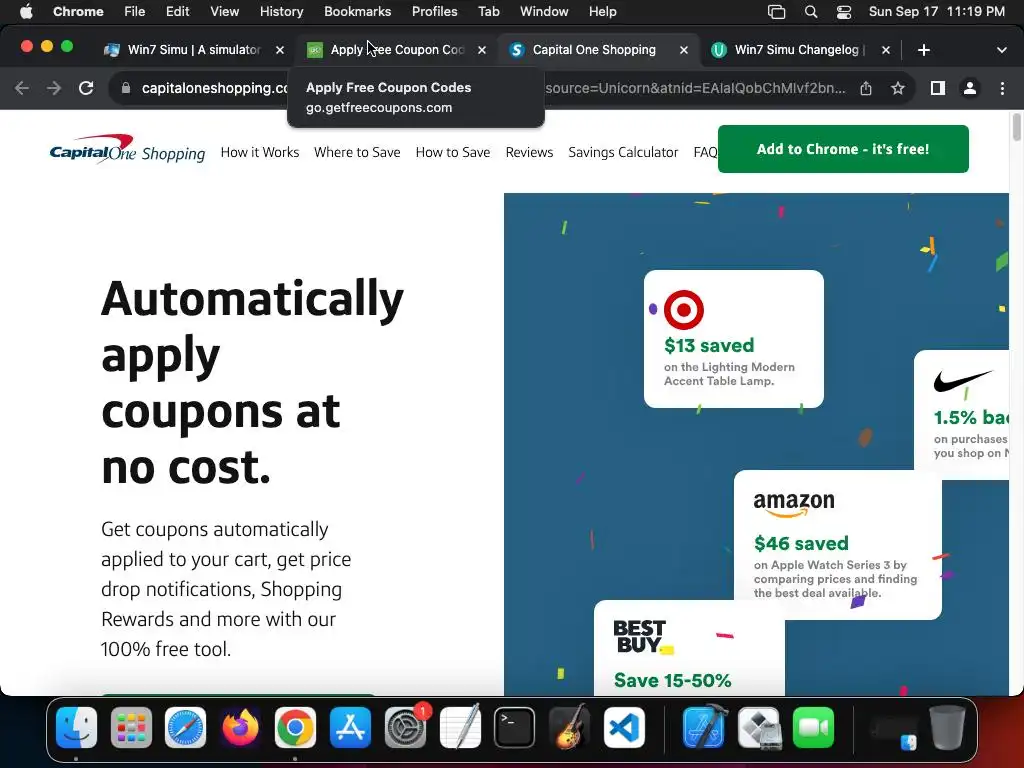Open the Chrome app menu
Image resolution: width=1024 pixels, height=768 pixels.
point(78,12)
